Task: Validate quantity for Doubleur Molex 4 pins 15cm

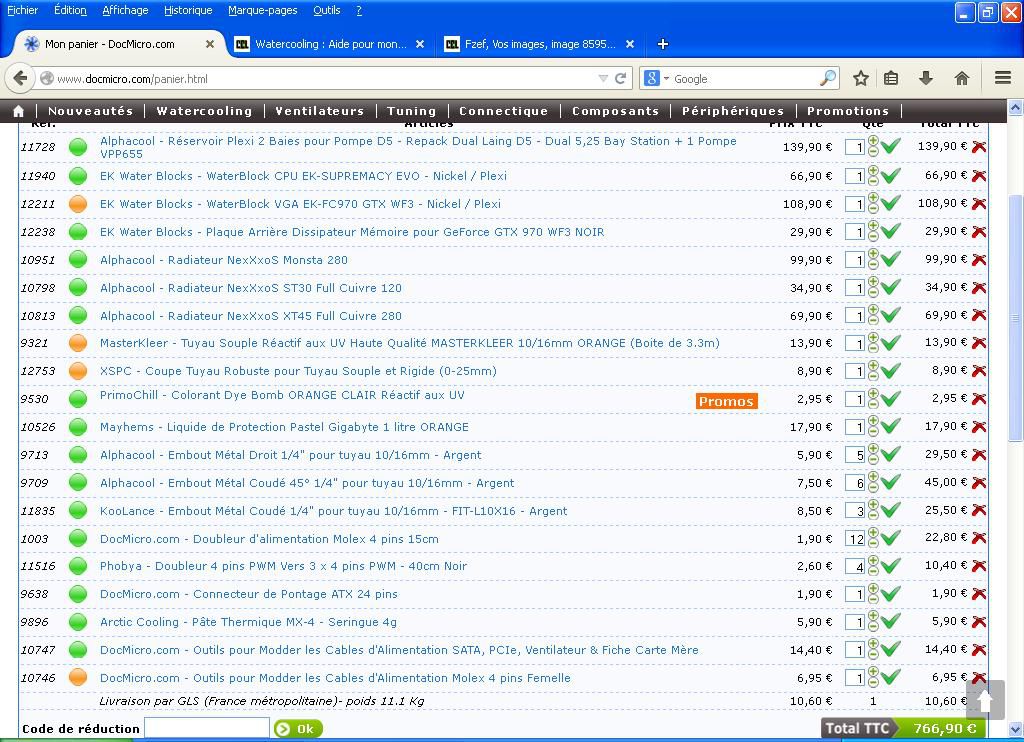Action: tap(891, 538)
